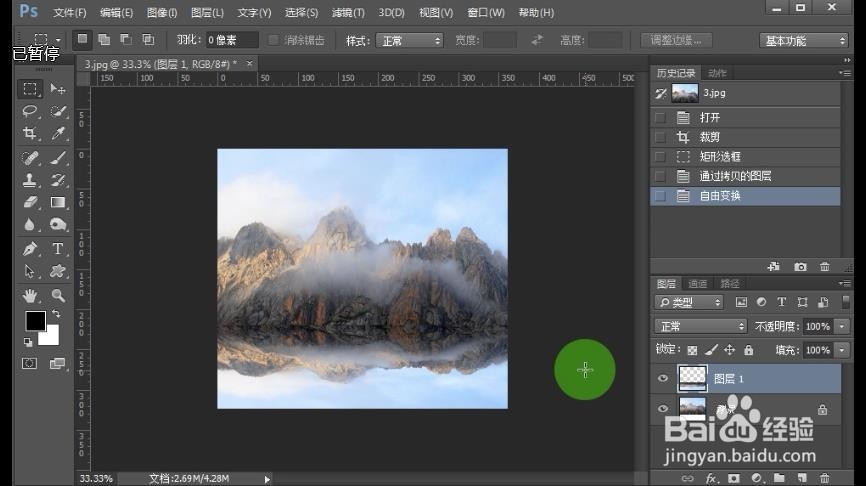Open 滤镜(T) menu

pyautogui.click(x=348, y=12)
